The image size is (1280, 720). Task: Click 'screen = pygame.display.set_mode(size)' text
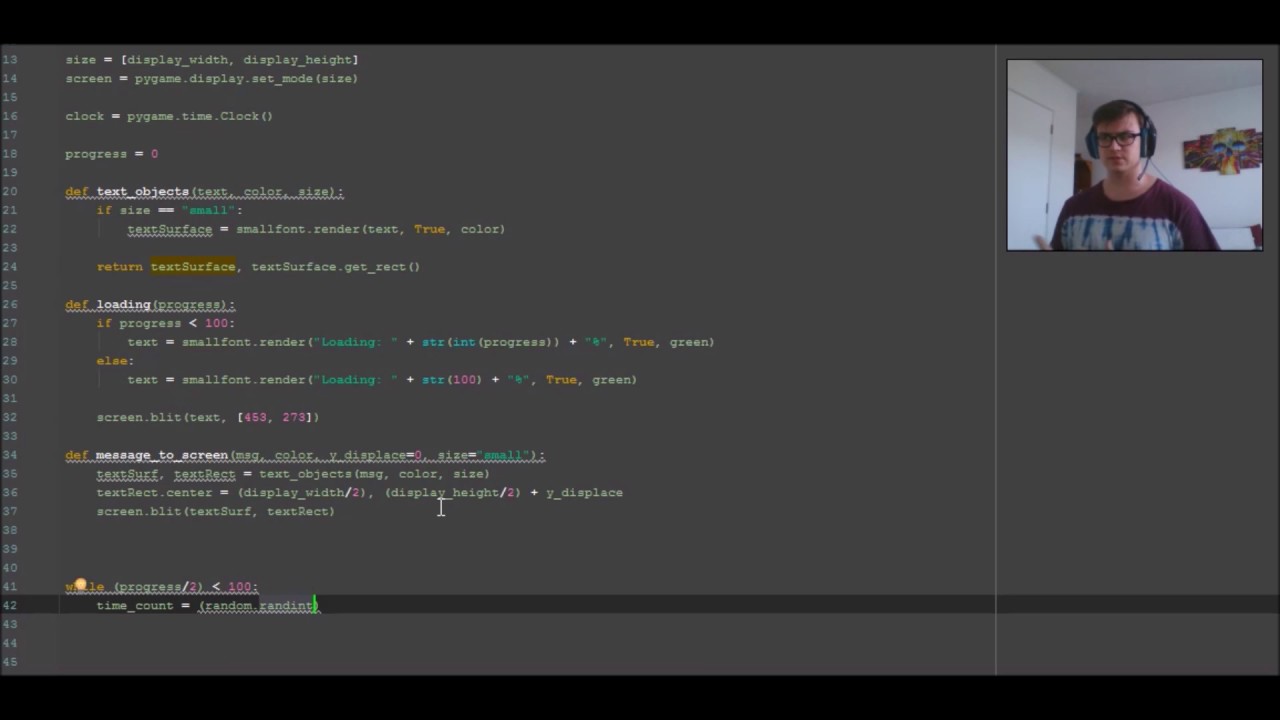(x=212, y=78)
